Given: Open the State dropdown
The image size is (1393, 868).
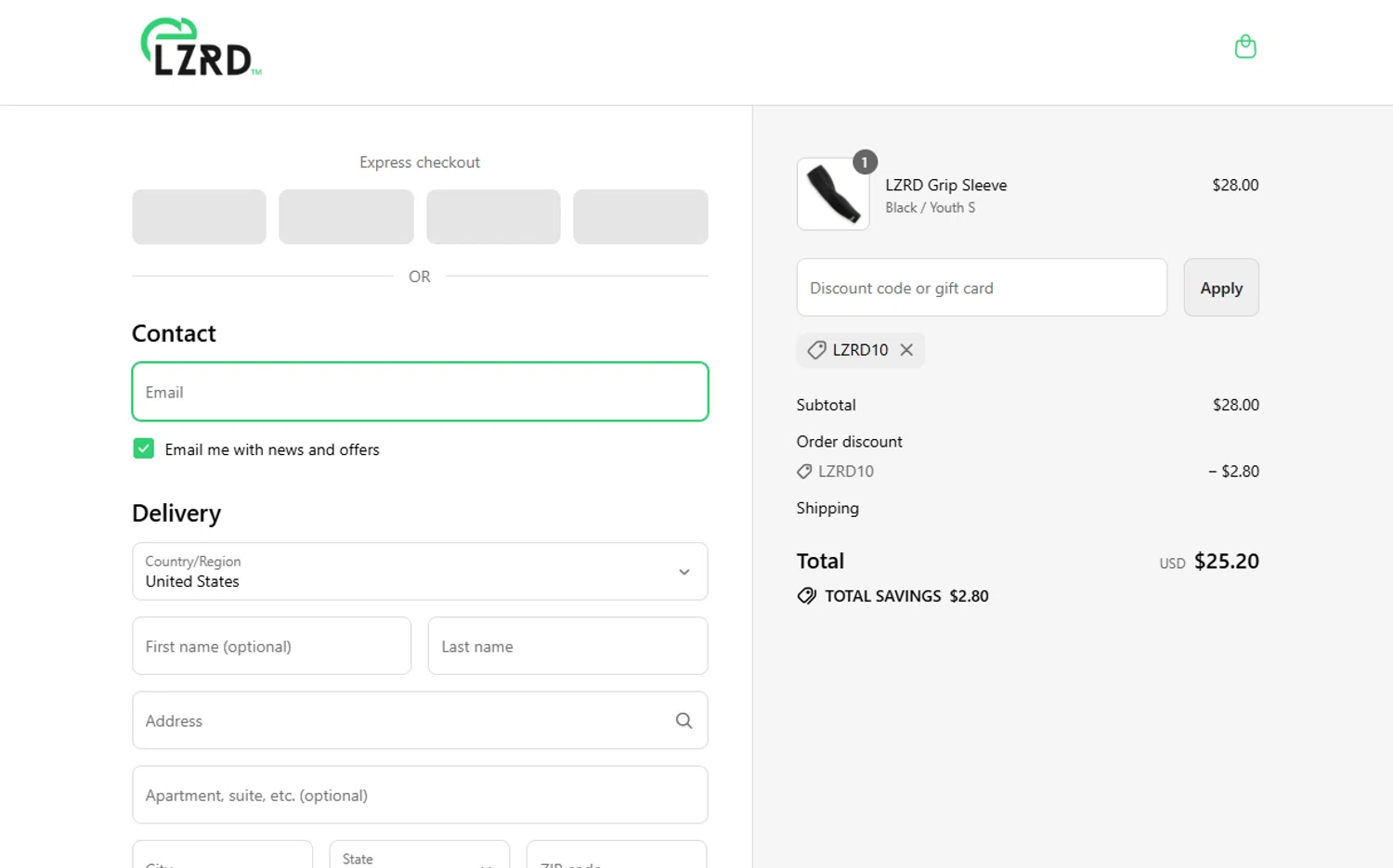Looking at the screenshot, I should coord(420,854).
